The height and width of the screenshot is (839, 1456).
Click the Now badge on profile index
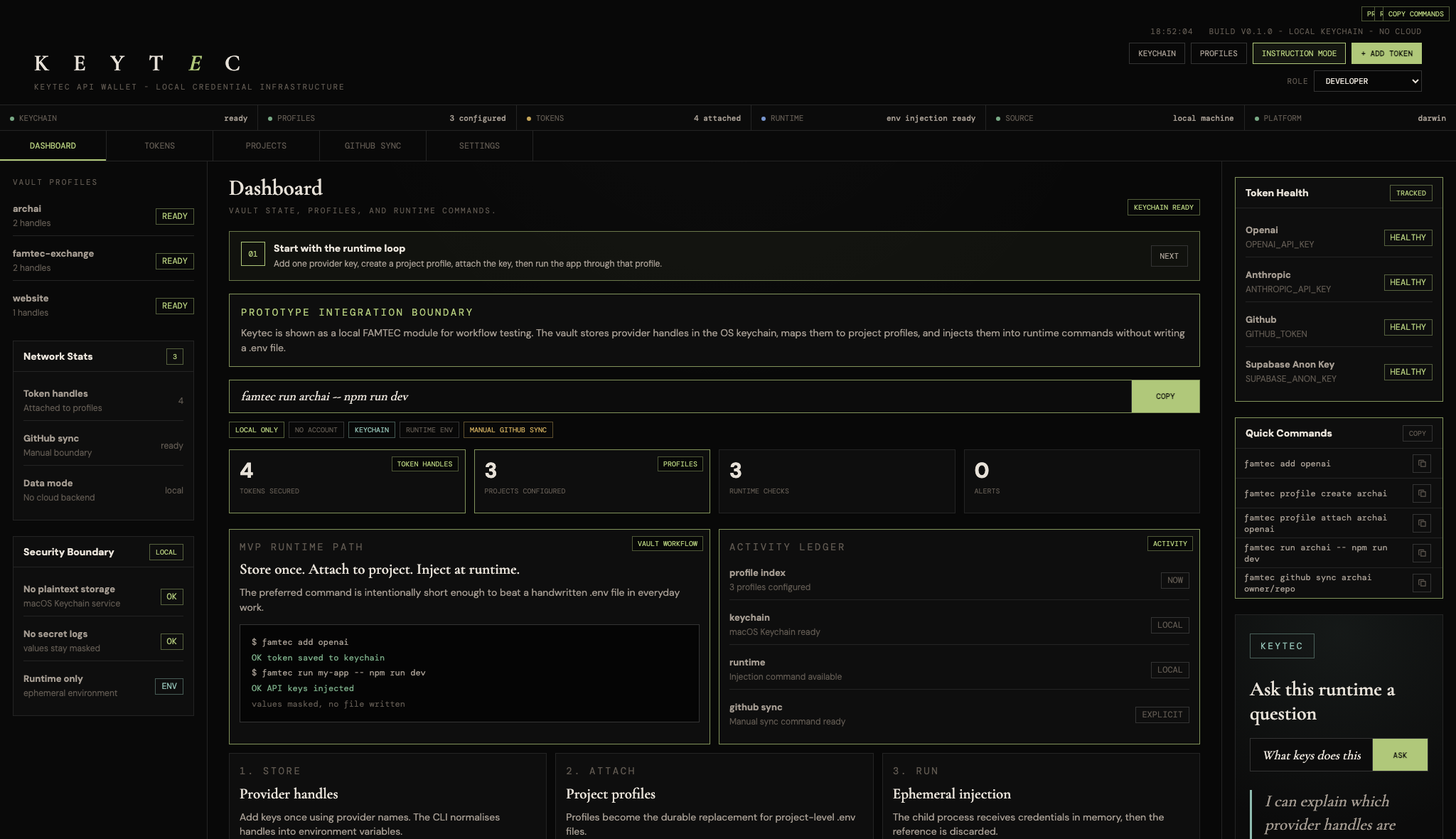(1175, 580)
